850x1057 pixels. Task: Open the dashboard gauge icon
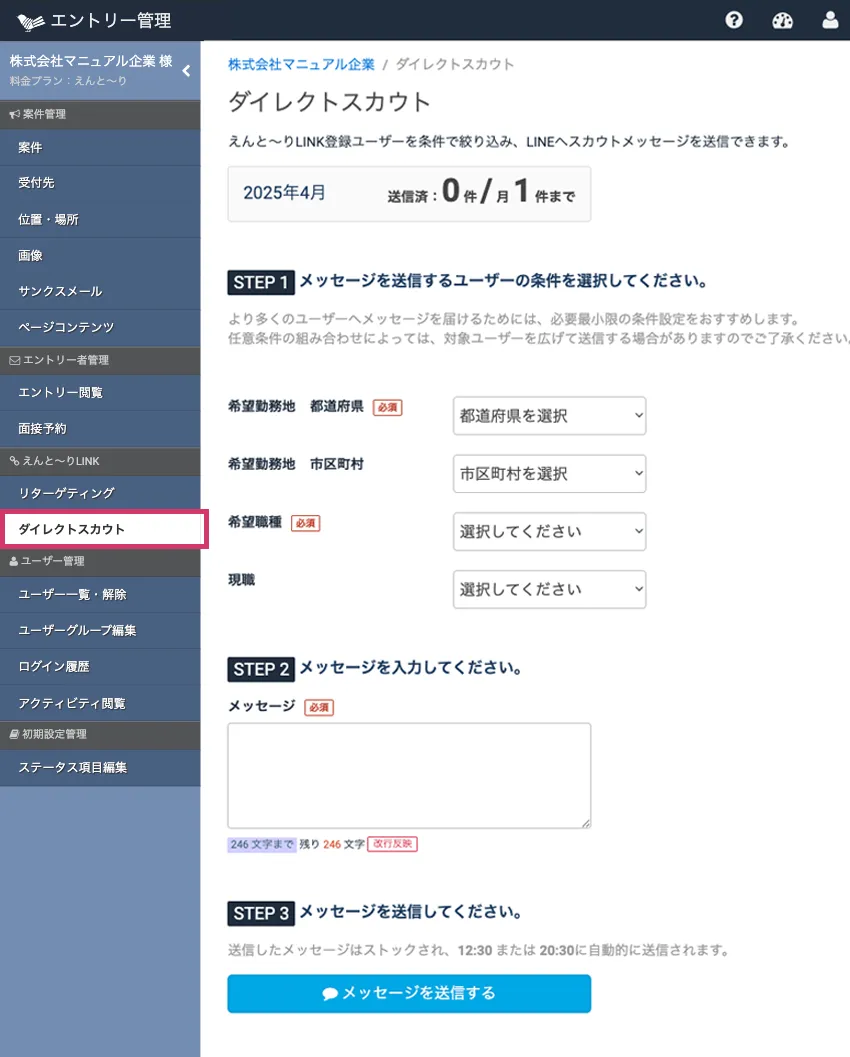click(x=783, y=20)
